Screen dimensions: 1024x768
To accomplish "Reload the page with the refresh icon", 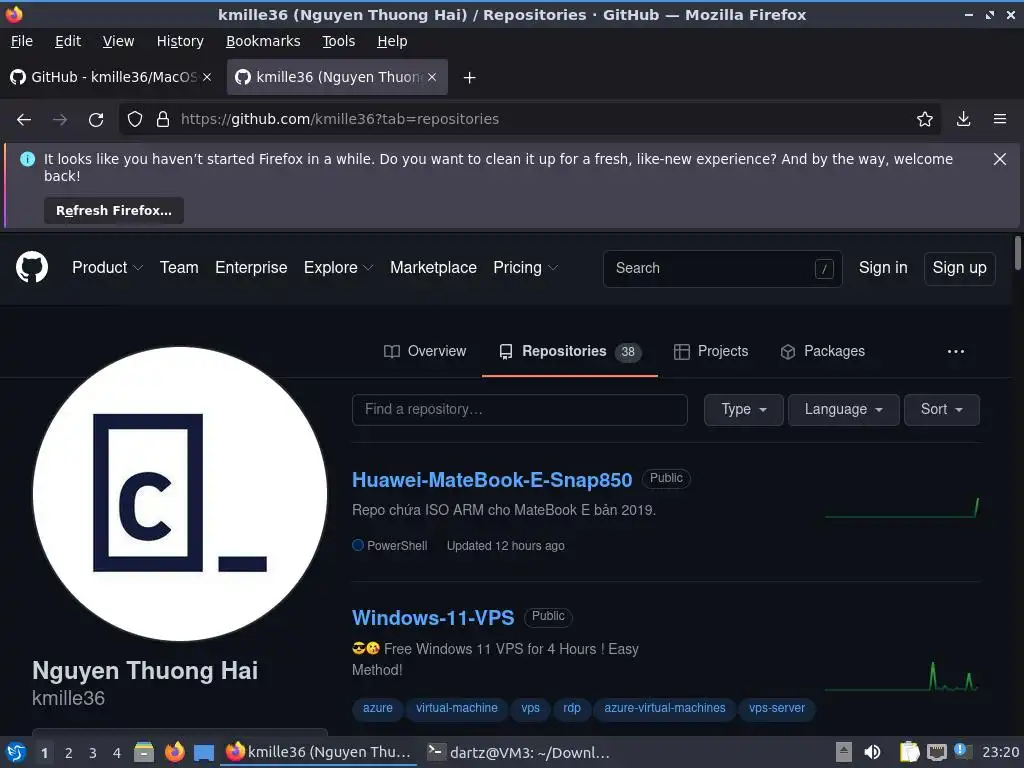I will tap(96, 120).
